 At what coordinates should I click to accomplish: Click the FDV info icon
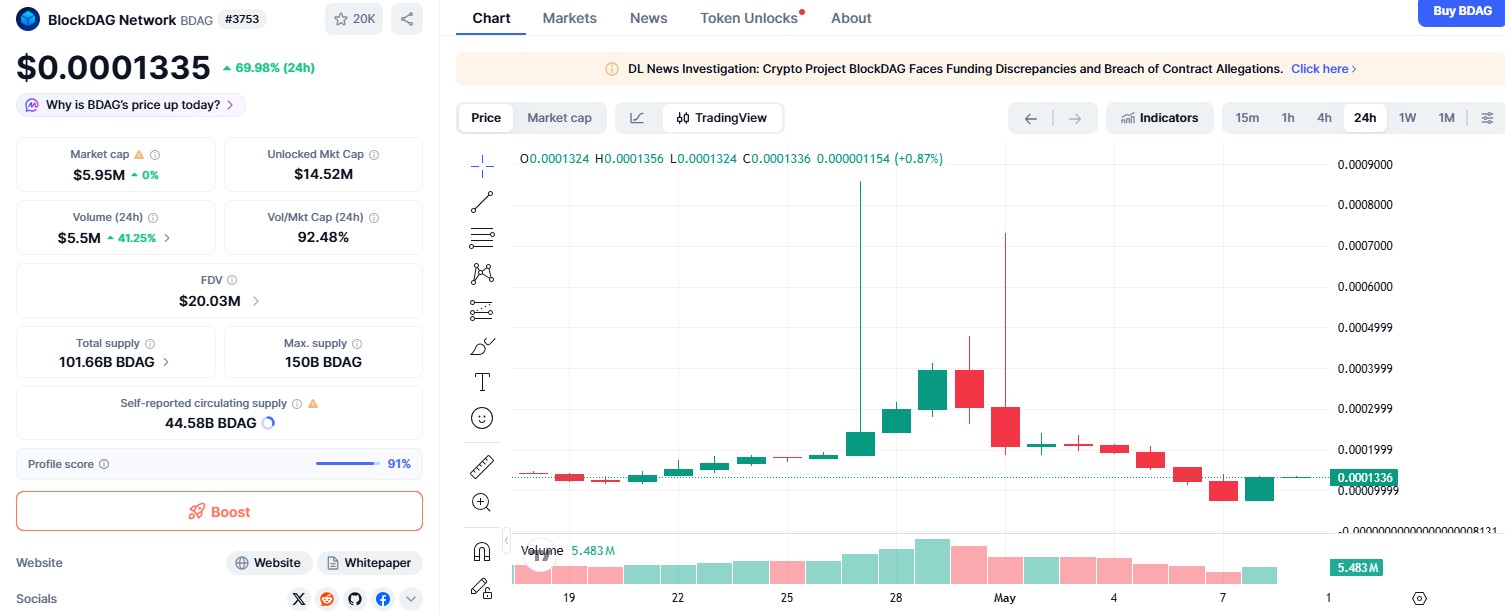[232, 281]
